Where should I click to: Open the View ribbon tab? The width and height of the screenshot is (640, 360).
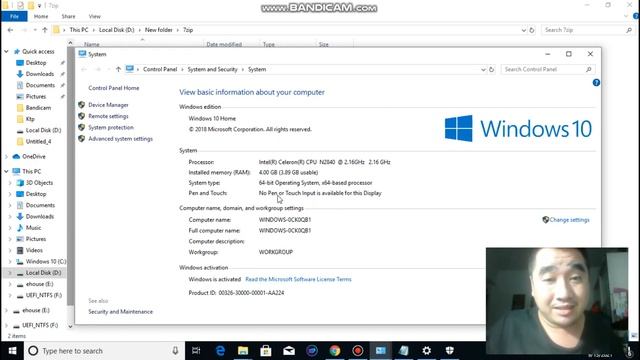coord(94,16)
